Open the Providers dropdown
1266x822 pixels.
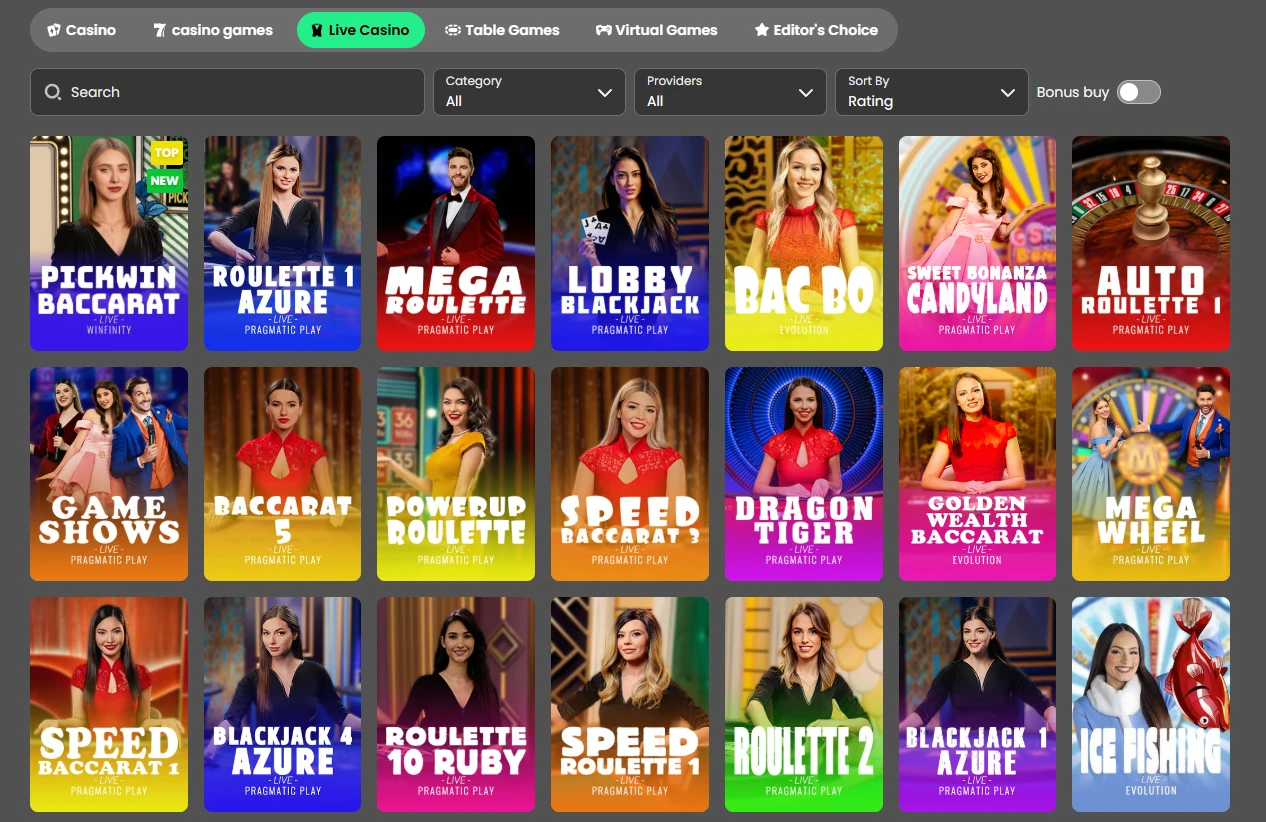pyautogui.click(x=730, y=92)
